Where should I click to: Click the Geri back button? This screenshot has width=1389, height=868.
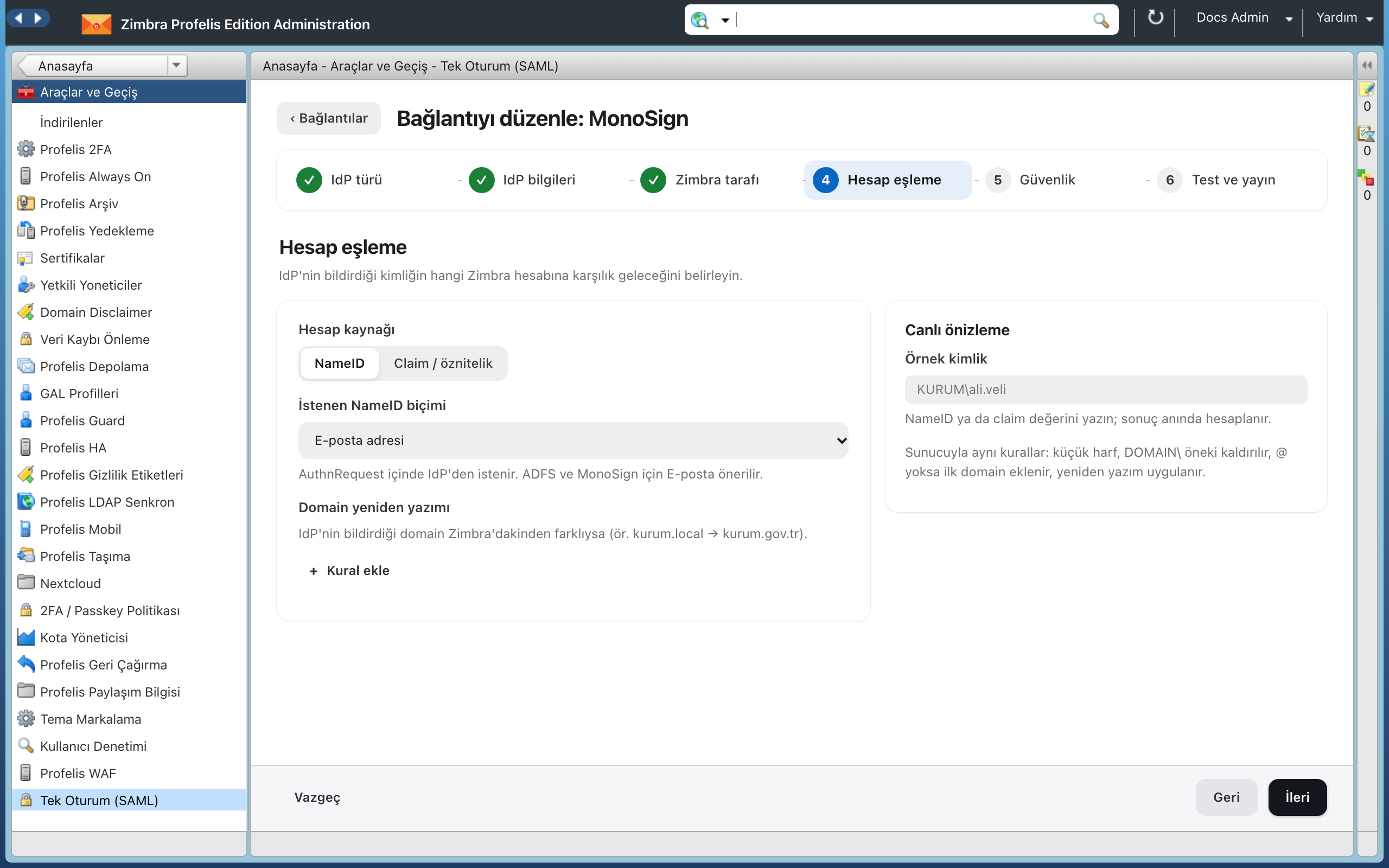(x=1226, y=797)
